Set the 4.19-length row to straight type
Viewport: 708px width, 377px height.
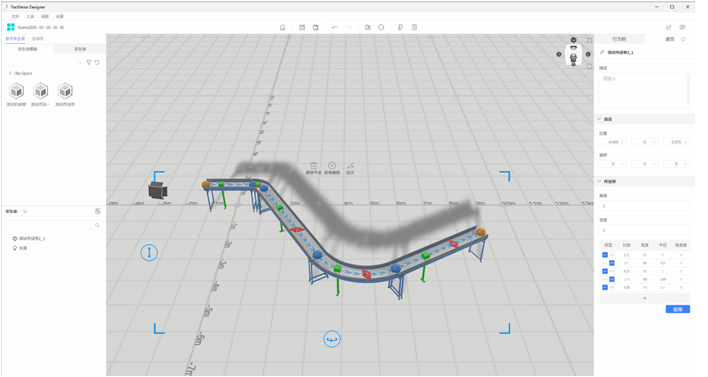click(x=605, y=271)
